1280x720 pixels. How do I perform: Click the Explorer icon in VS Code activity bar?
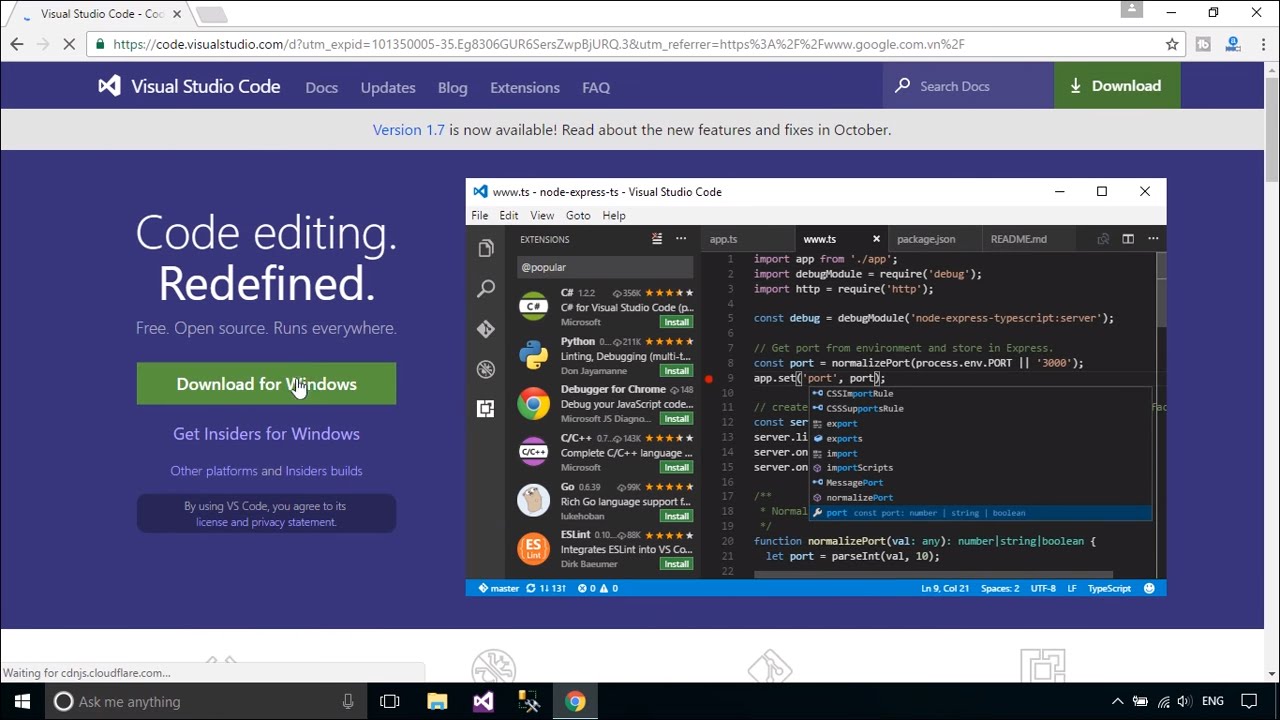pos(486,248)
